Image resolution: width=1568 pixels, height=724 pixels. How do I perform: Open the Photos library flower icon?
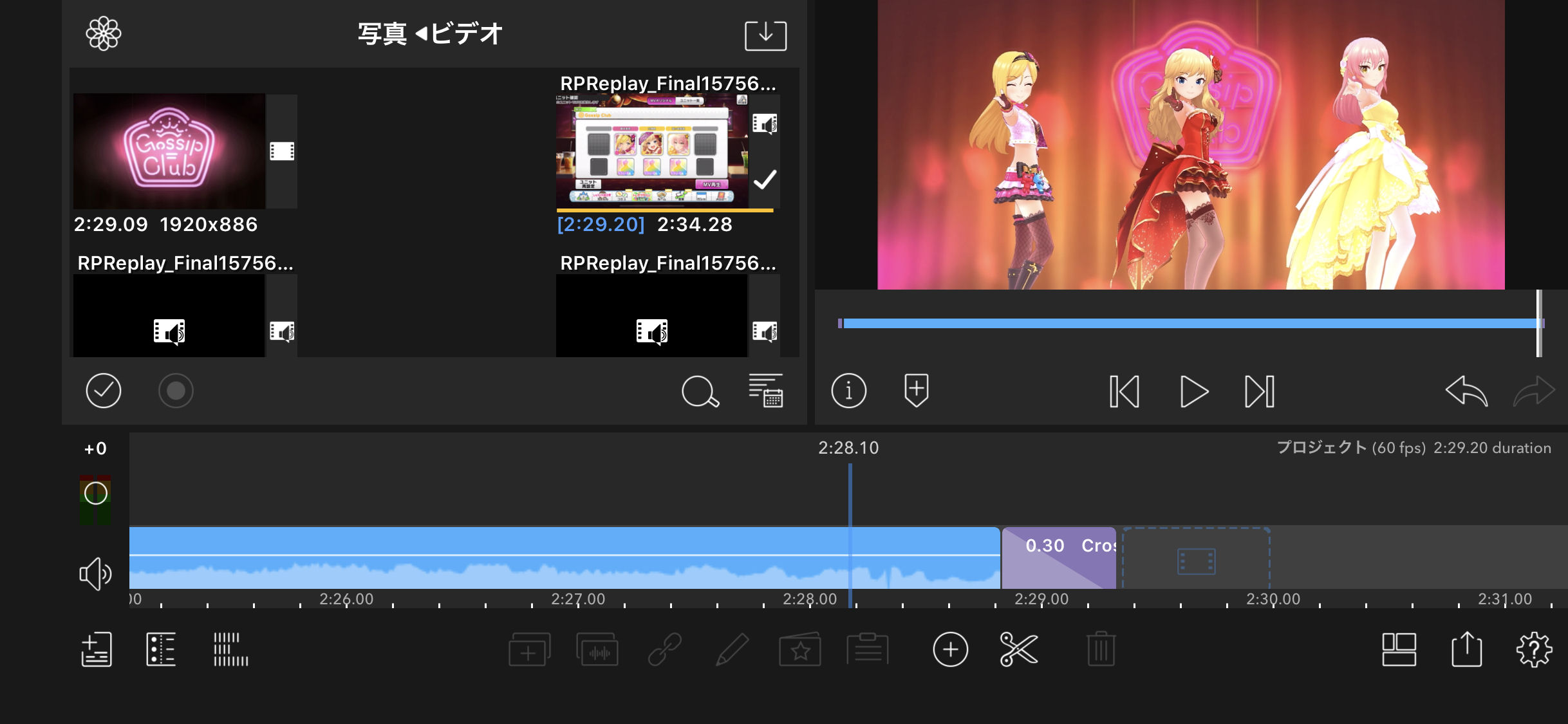104,33
